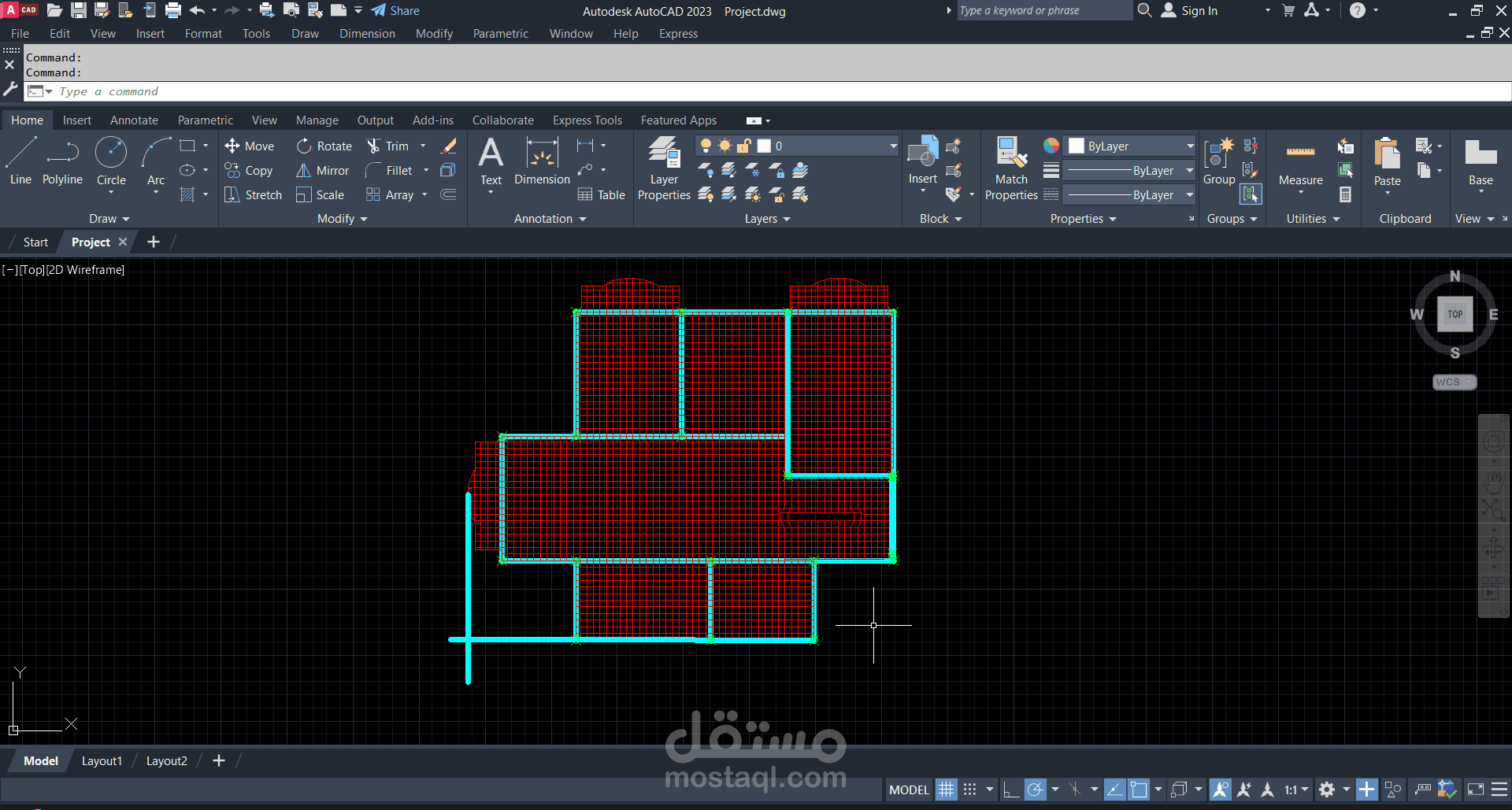Open the Quick Calculator
Image resolution: width=1512 pixels, height=810 pixels.
1345,194
